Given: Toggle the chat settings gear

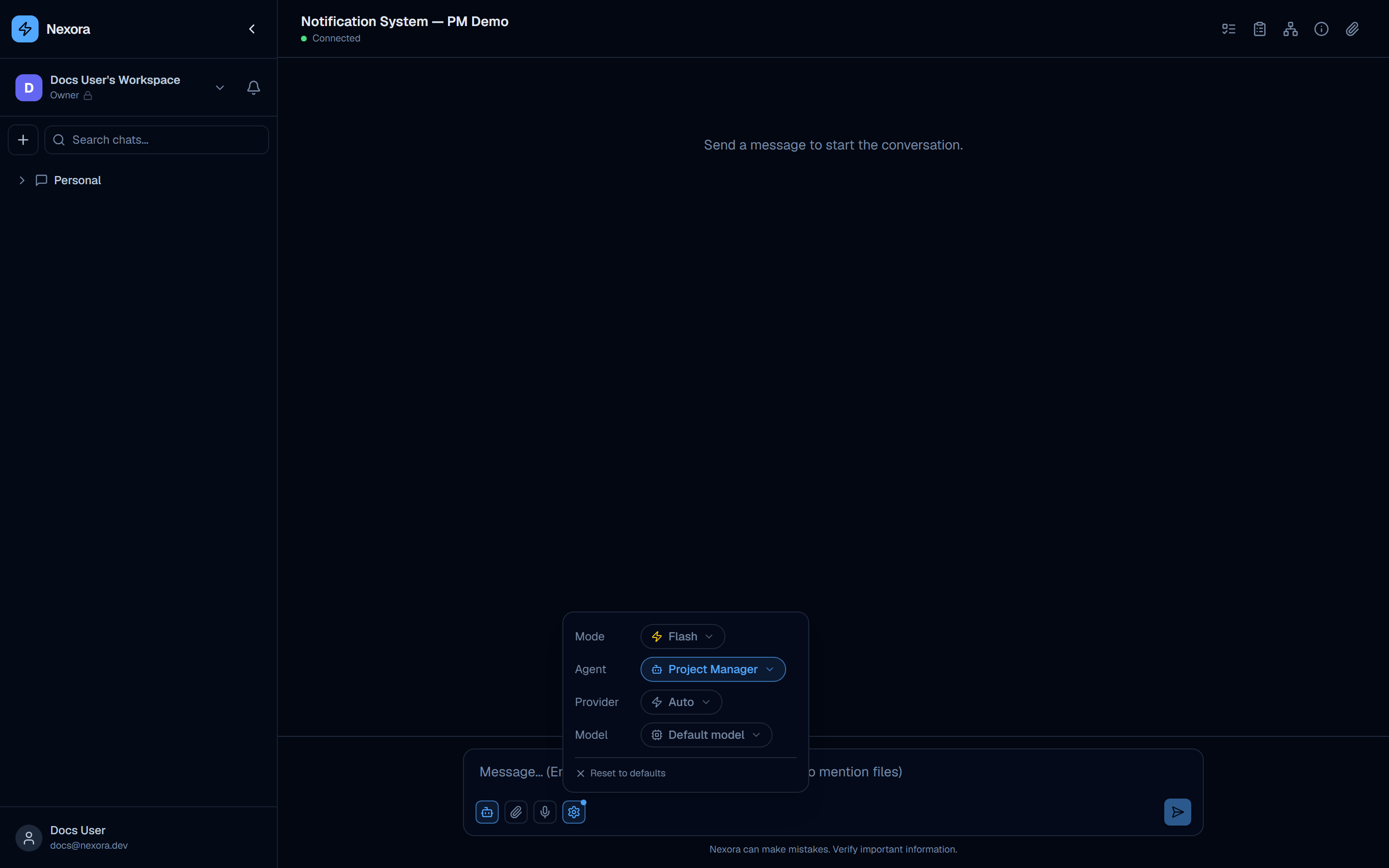Looking at the screenshot, I should click(574, 812).
